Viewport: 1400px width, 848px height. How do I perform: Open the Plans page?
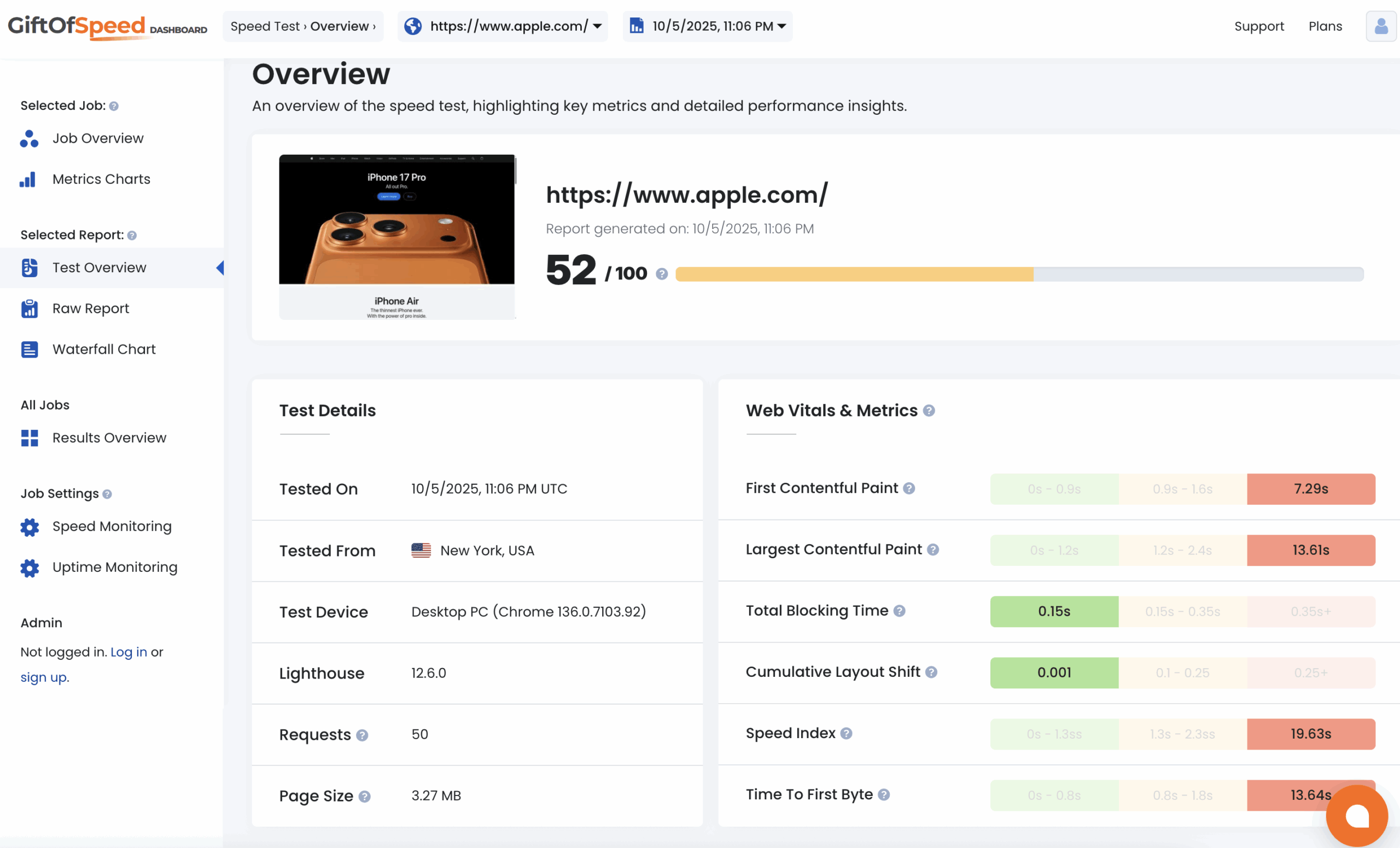[x=1325, y=26]
